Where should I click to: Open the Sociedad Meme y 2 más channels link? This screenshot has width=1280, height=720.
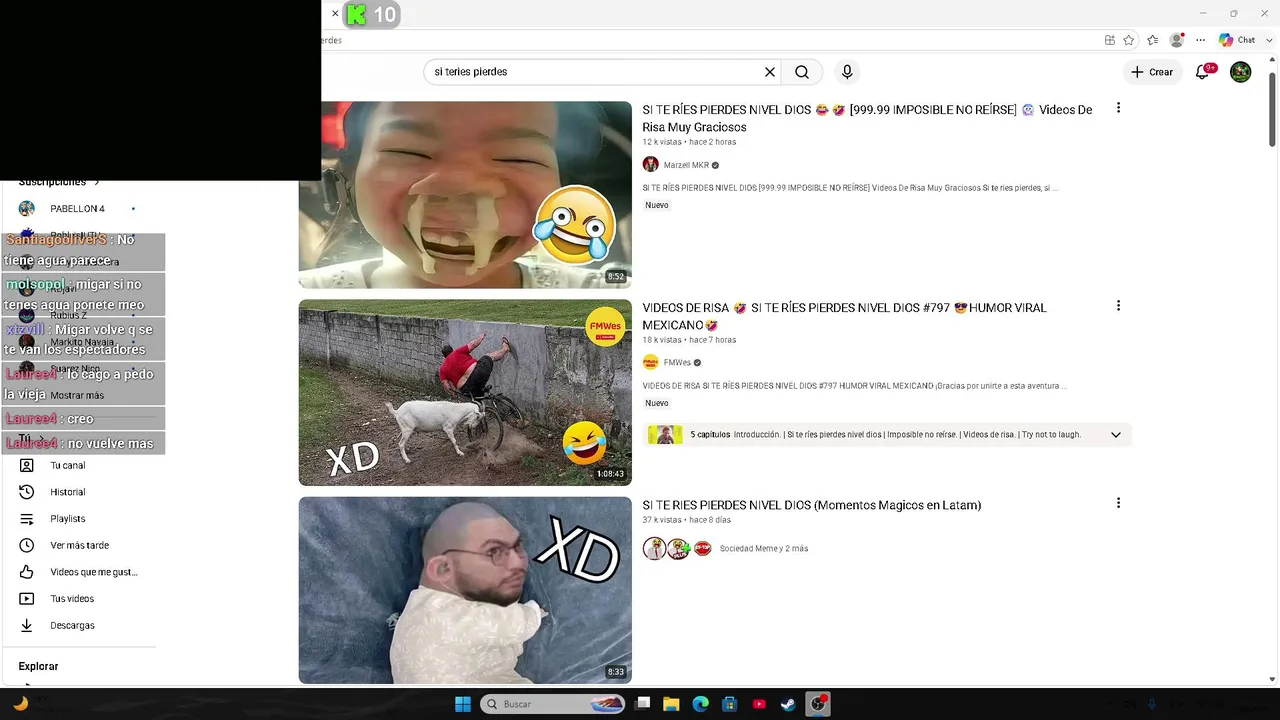[764, 549]
